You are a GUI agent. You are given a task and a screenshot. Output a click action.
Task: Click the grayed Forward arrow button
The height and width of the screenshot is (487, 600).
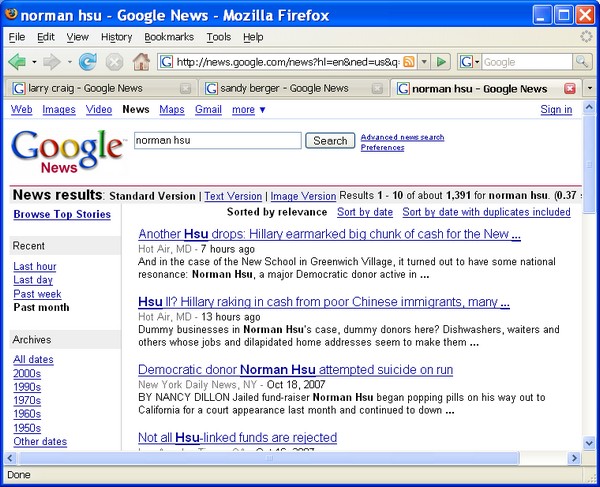pos(52,62)
